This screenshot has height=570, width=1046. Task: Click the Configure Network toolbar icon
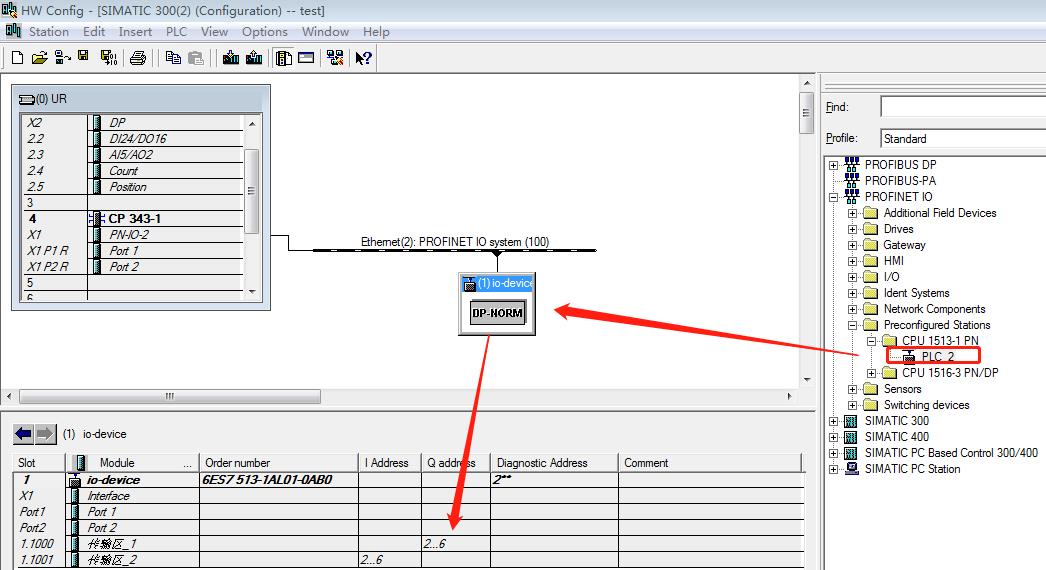tap(335, 58)
